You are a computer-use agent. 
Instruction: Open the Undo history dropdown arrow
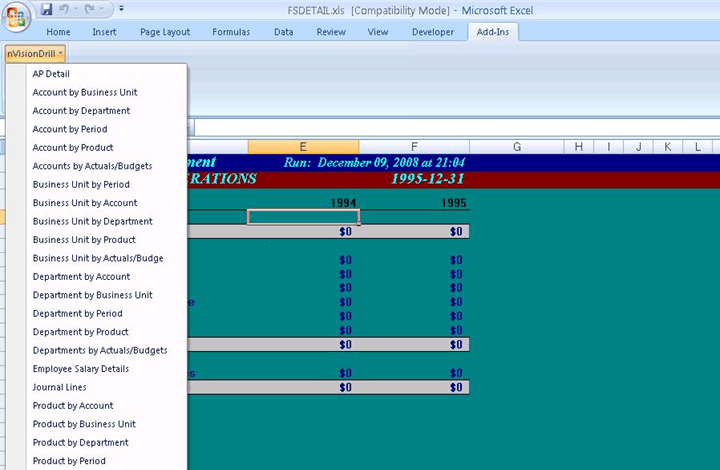pos(75,9)
